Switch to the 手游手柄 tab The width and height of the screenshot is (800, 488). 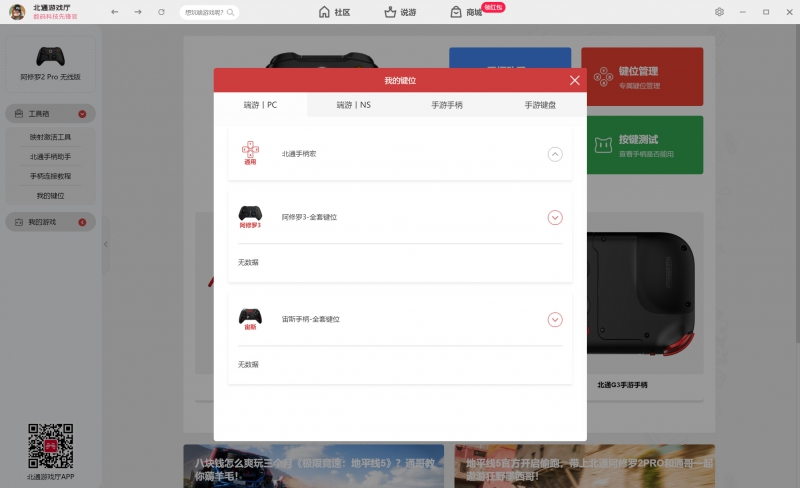point(447,105)
